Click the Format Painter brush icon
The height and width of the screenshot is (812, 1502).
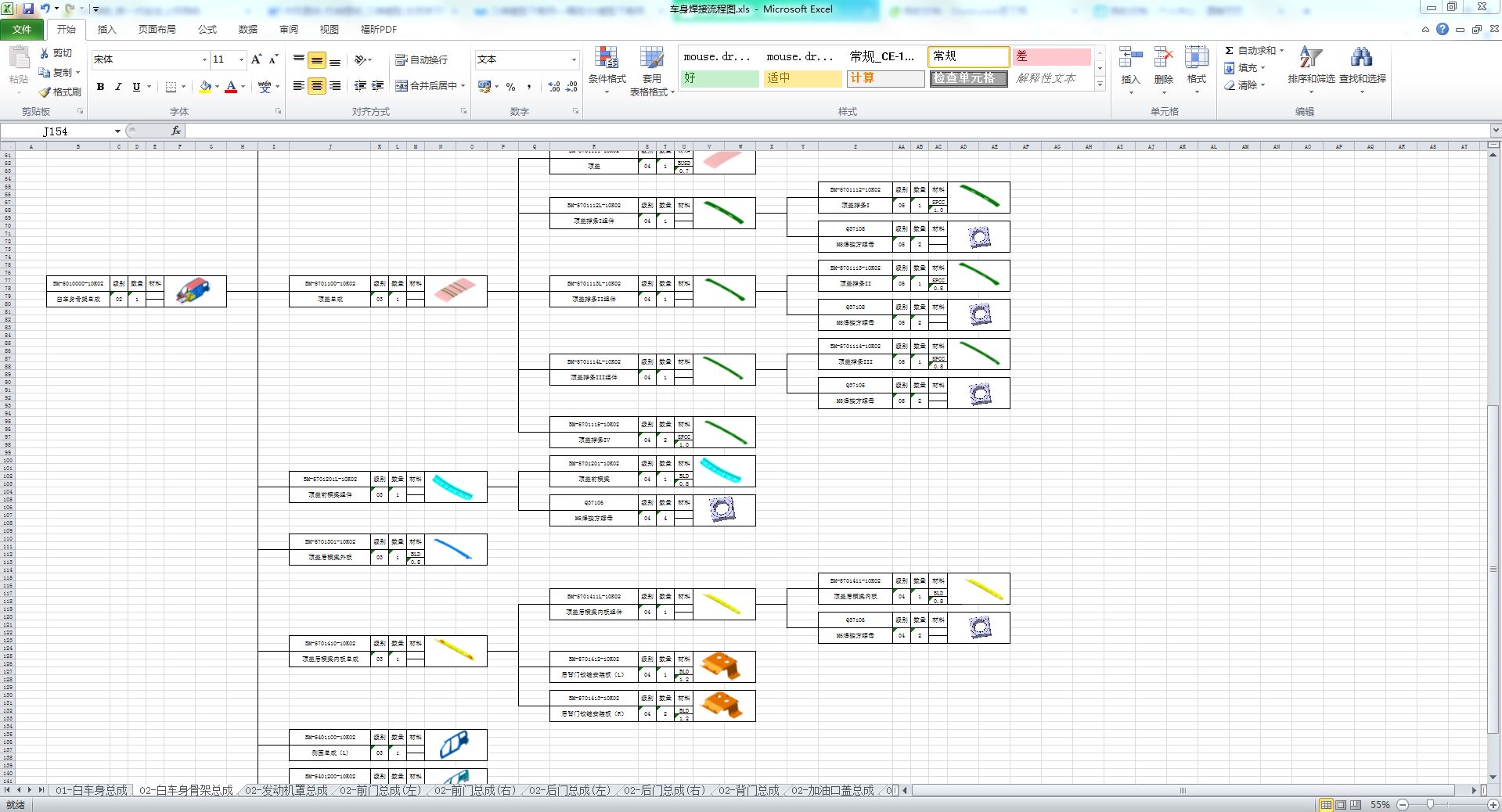click(x=45, y=92)
